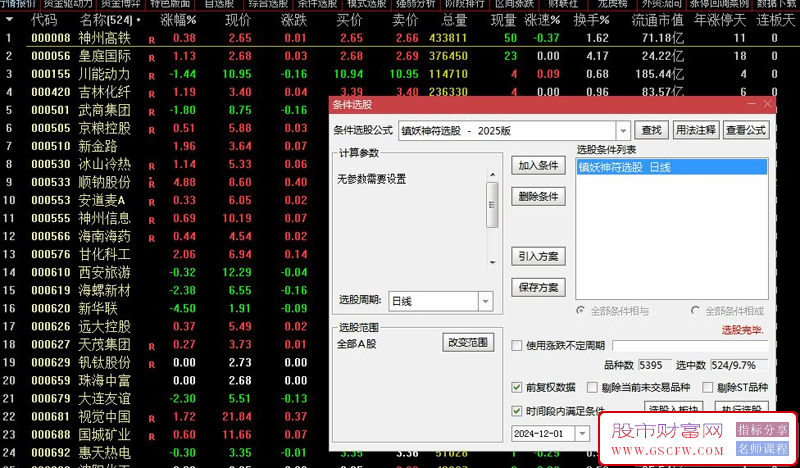Sort by 换手% column header
The height and width of the screenshot is (468, 800).
tap(591, 20)
